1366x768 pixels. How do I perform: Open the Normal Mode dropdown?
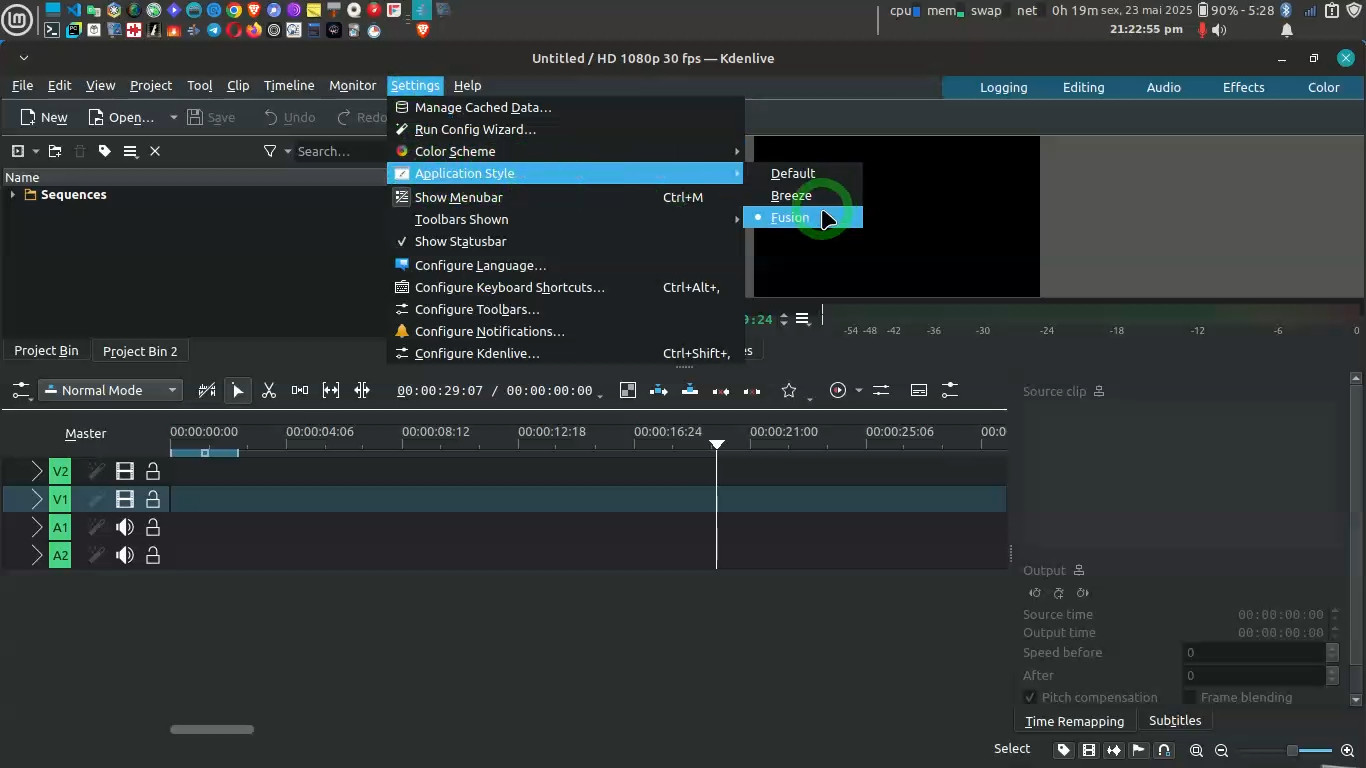click(x=111, y=391)
